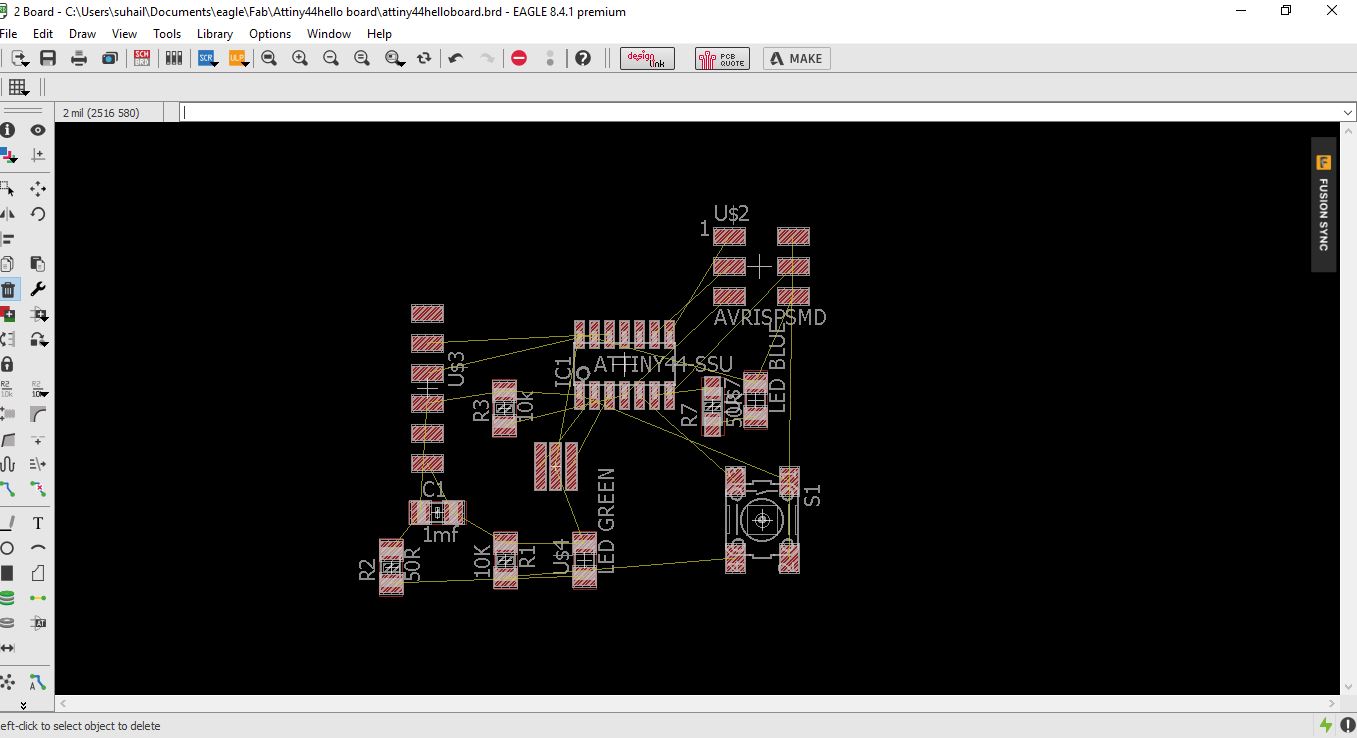Image resolution: width=1357 pixels, height=738 pixels.
Task: Click the Zoom to fit icon
Action: [269, 58]
